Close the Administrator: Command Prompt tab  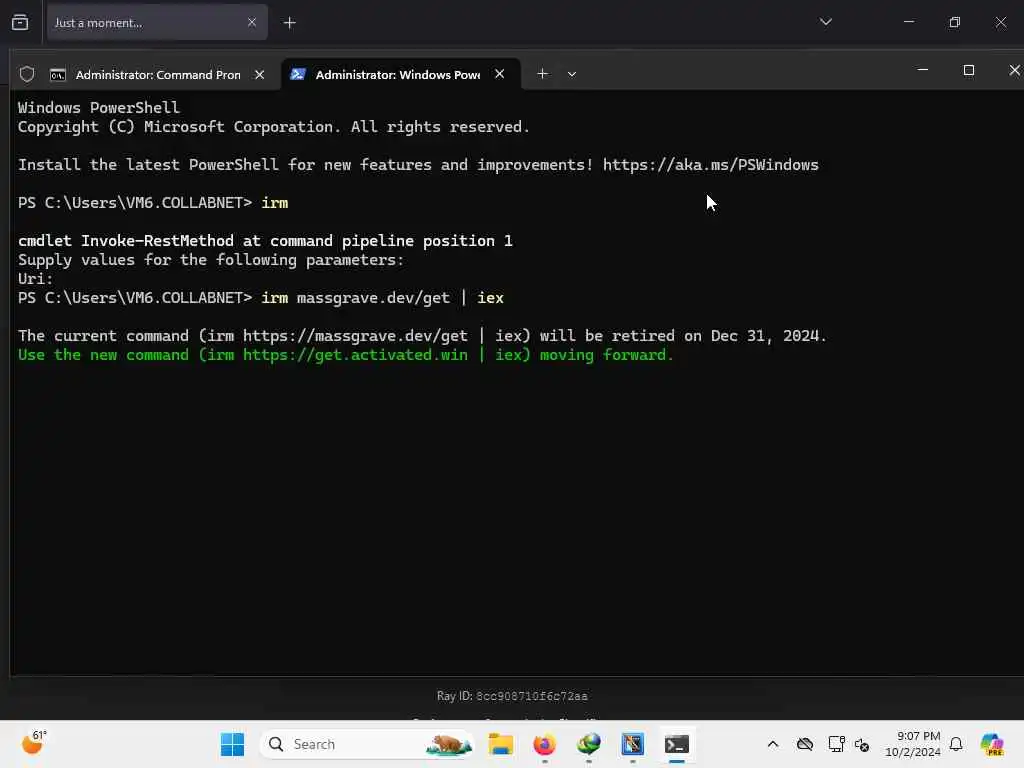pyautogui.click(x=259, y=74)
